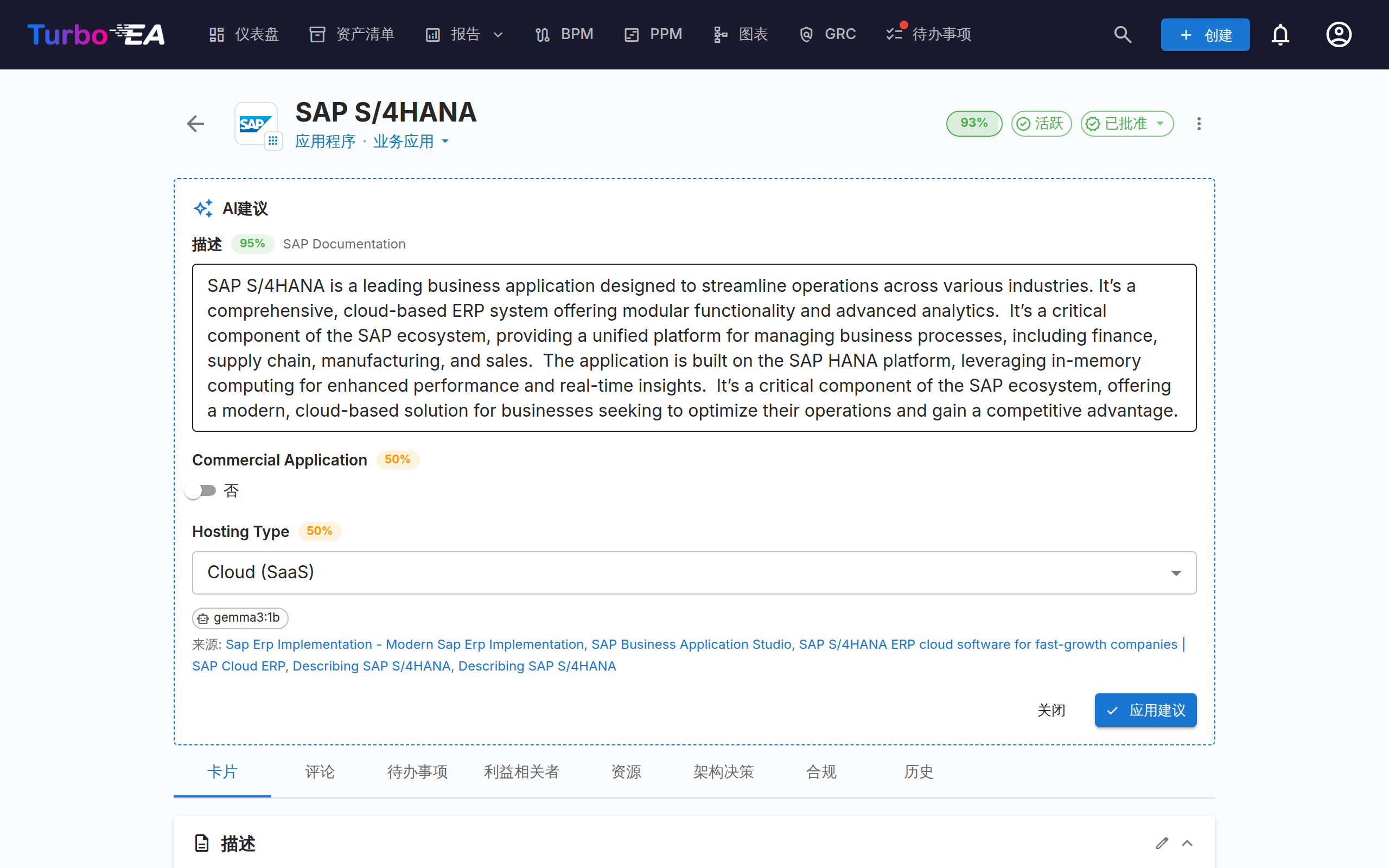Click the Turbo EA logo

[96, 34]
